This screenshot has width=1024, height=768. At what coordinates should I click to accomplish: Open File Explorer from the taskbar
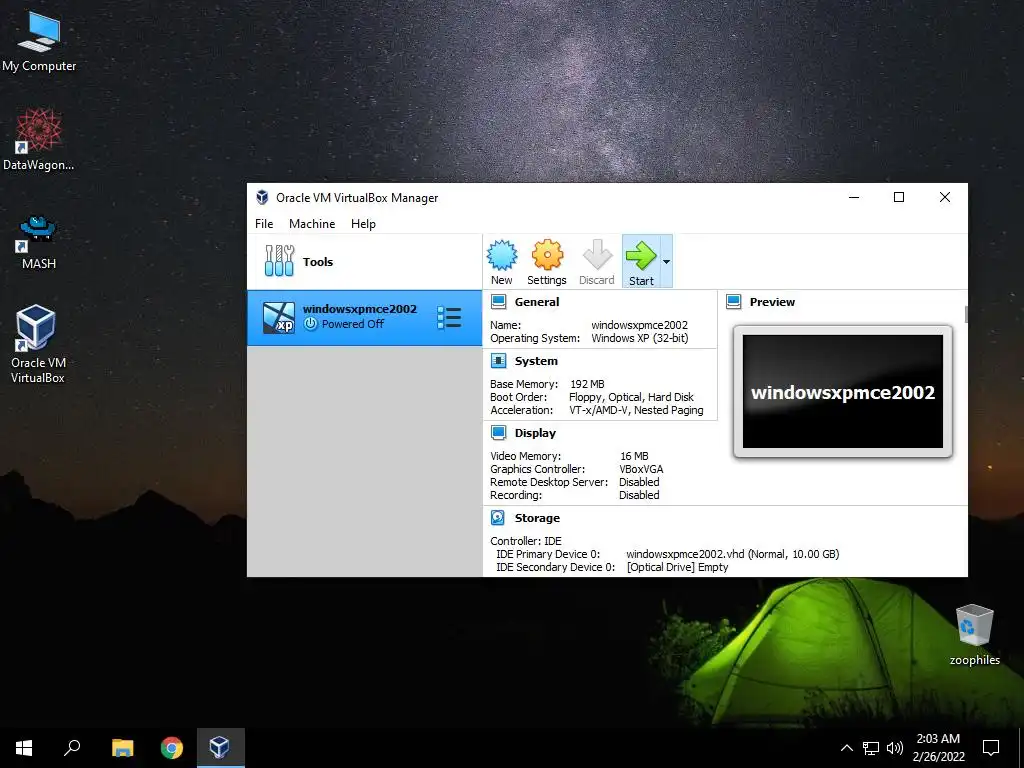click(122, 748)
